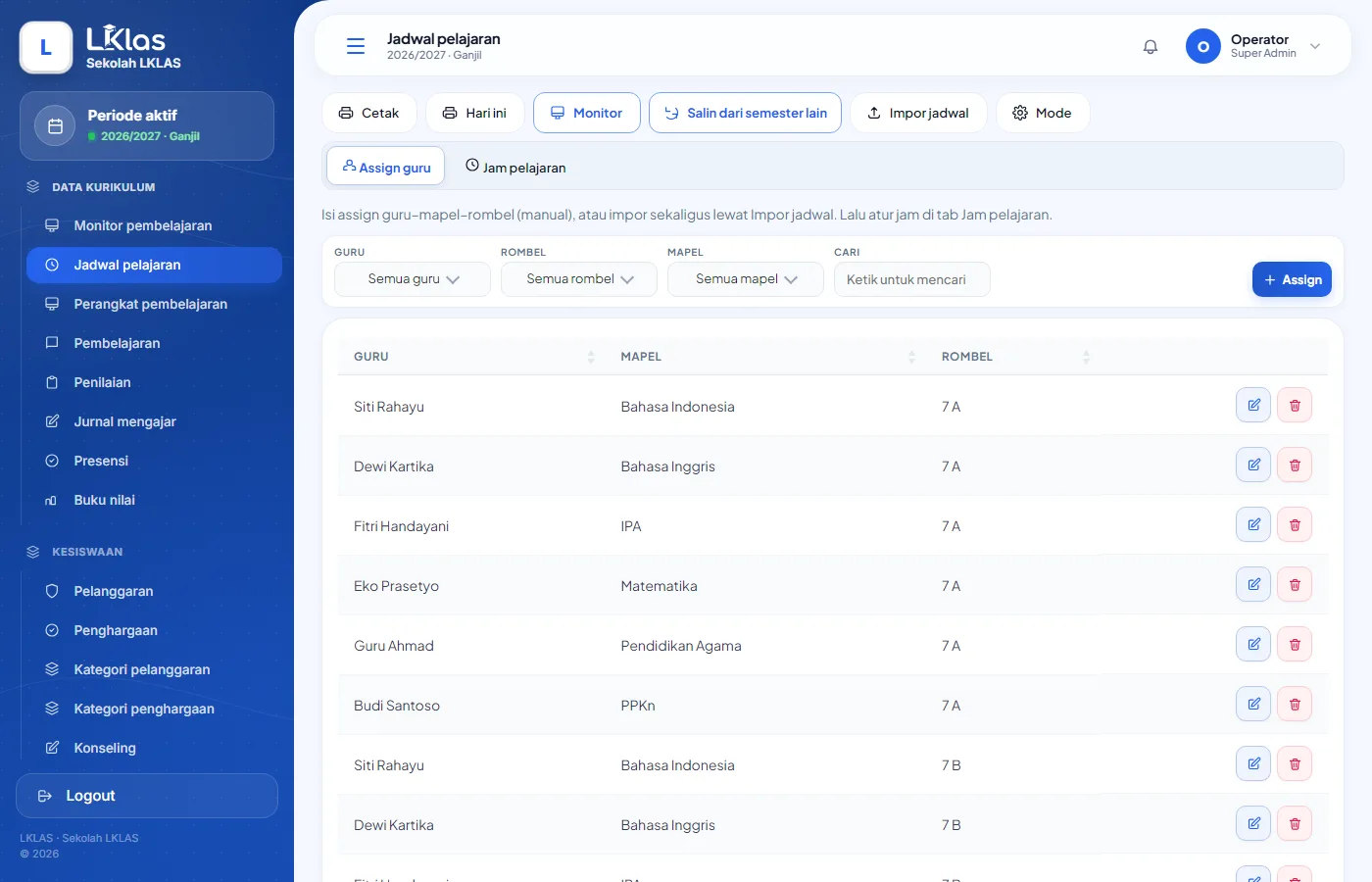Open the Semua mapel dropdown

[x=746, y=279]
